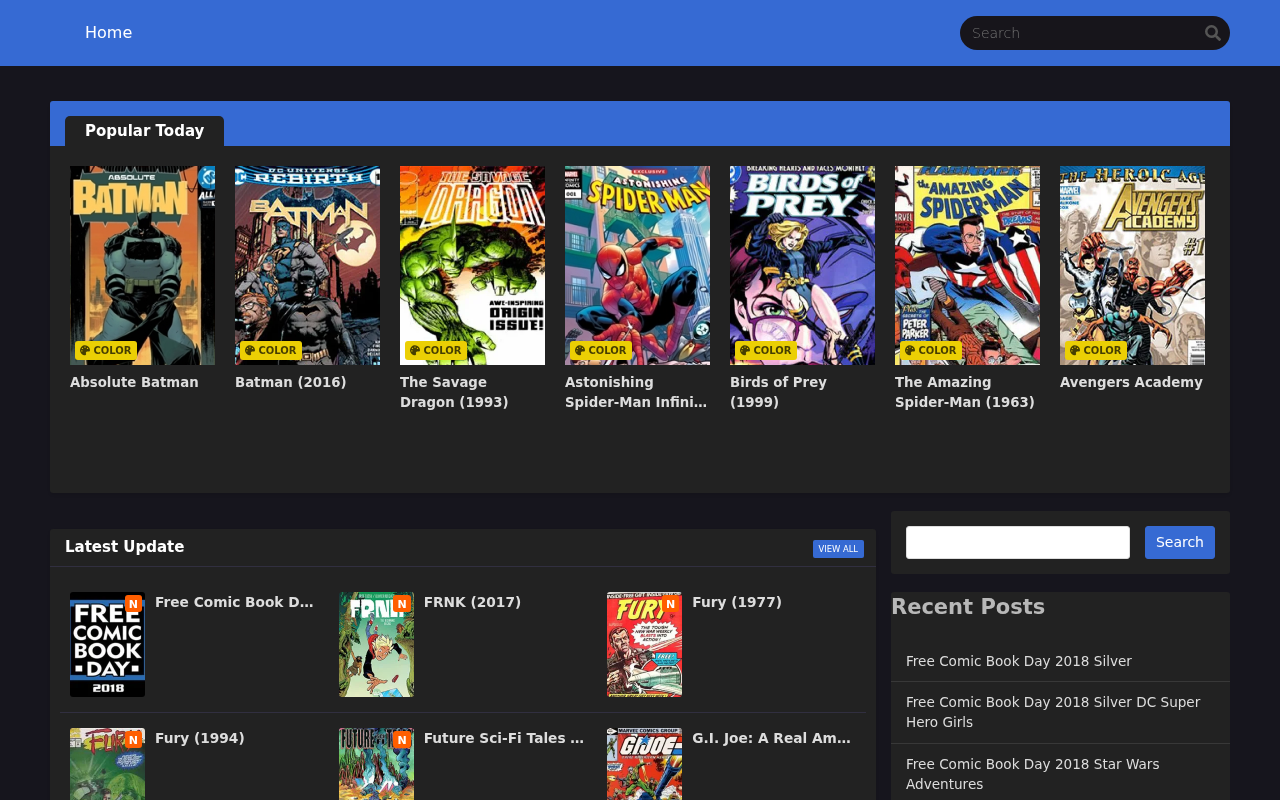Open Absolute Batman cover thumbnail
This screenshot has height=800, width=1280.
(x=142, y=265)
